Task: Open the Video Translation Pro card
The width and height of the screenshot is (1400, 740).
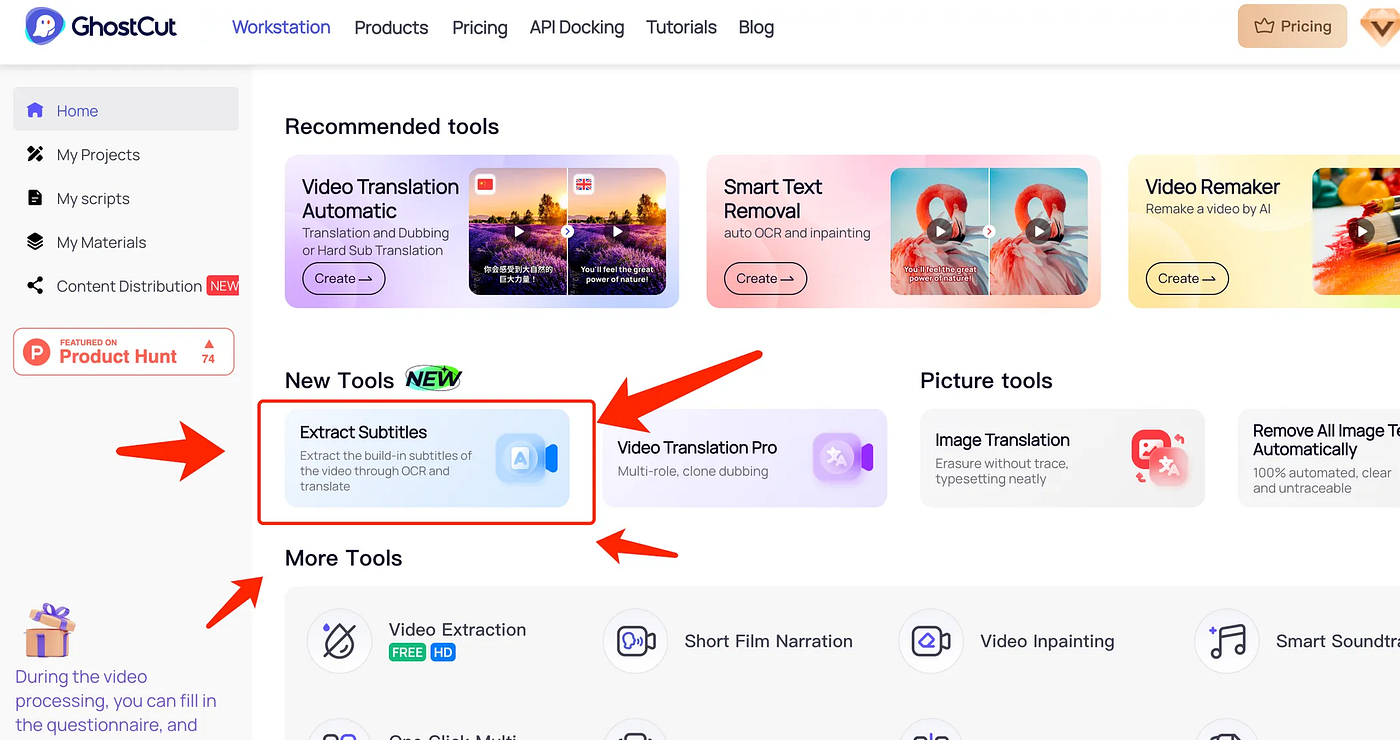Action: pos(744,458)
